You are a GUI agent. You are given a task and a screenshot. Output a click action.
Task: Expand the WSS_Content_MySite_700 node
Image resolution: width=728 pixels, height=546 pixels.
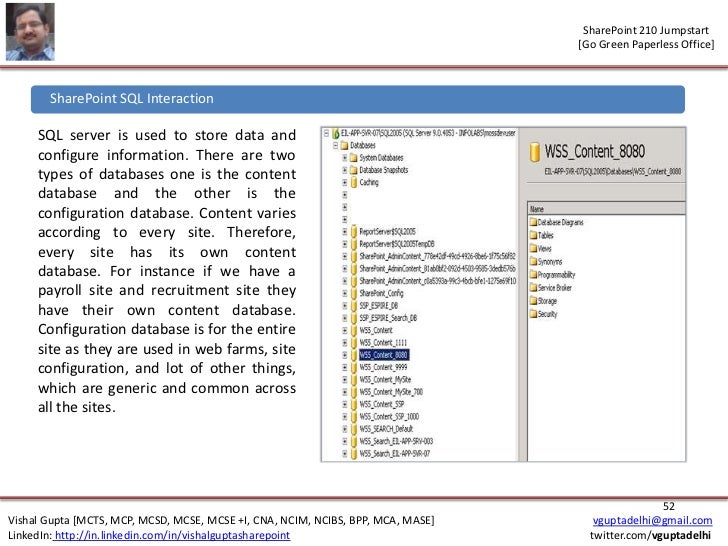[x=344, y=392]
